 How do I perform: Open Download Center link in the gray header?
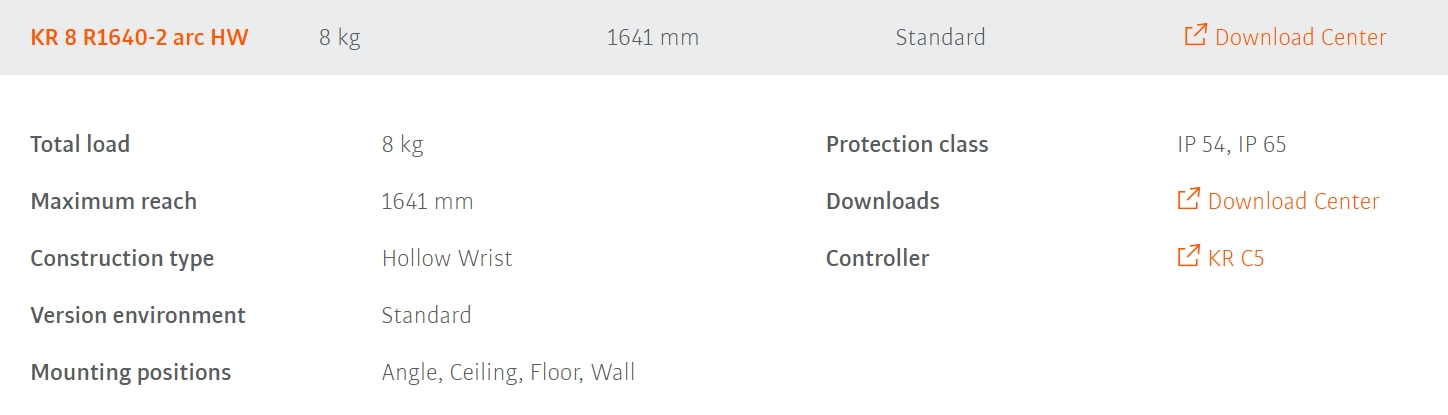coord(1300,38)
